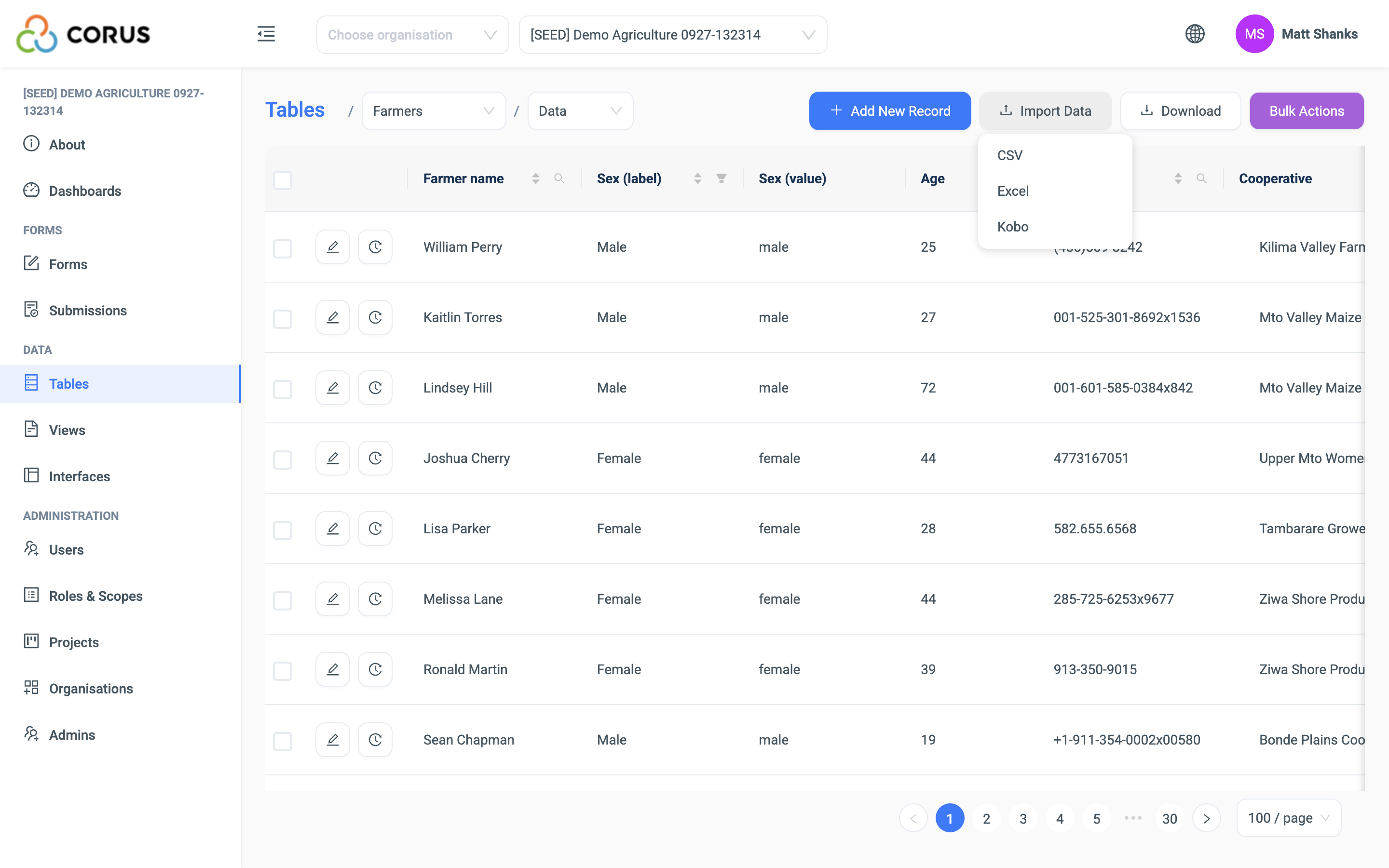Click the MS user avatar

click(x=1254, y=34)
